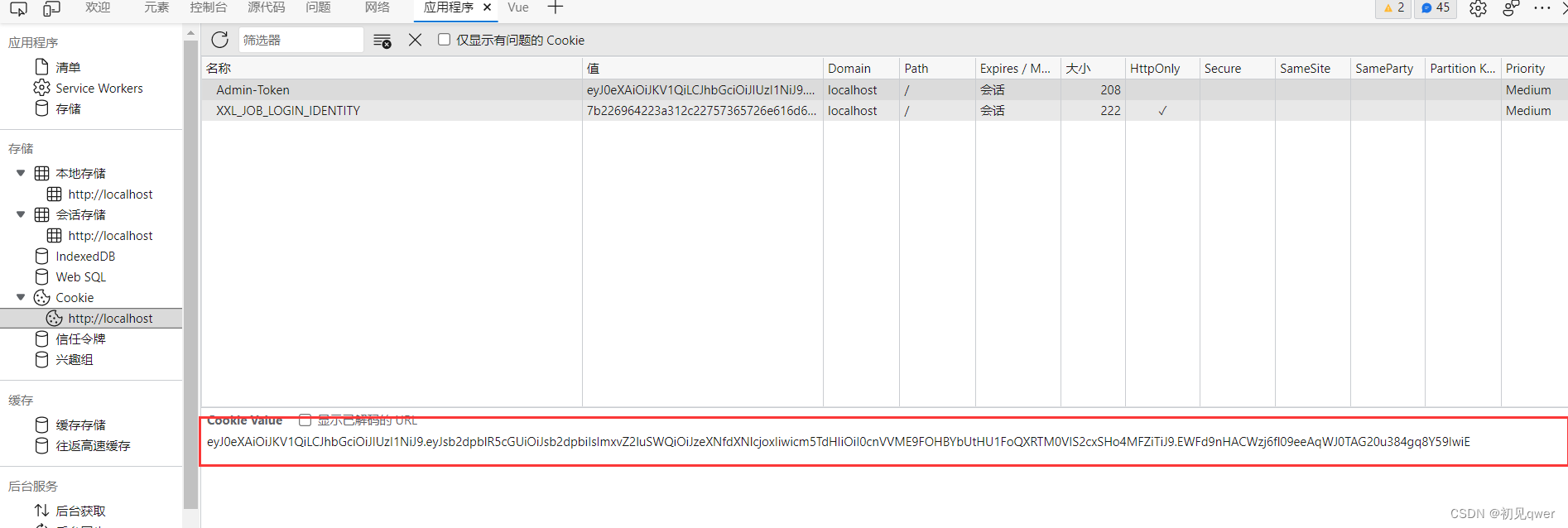Select http://localhost under 本地存储
Screen dimensions: 1568x528
coord(110,194)
